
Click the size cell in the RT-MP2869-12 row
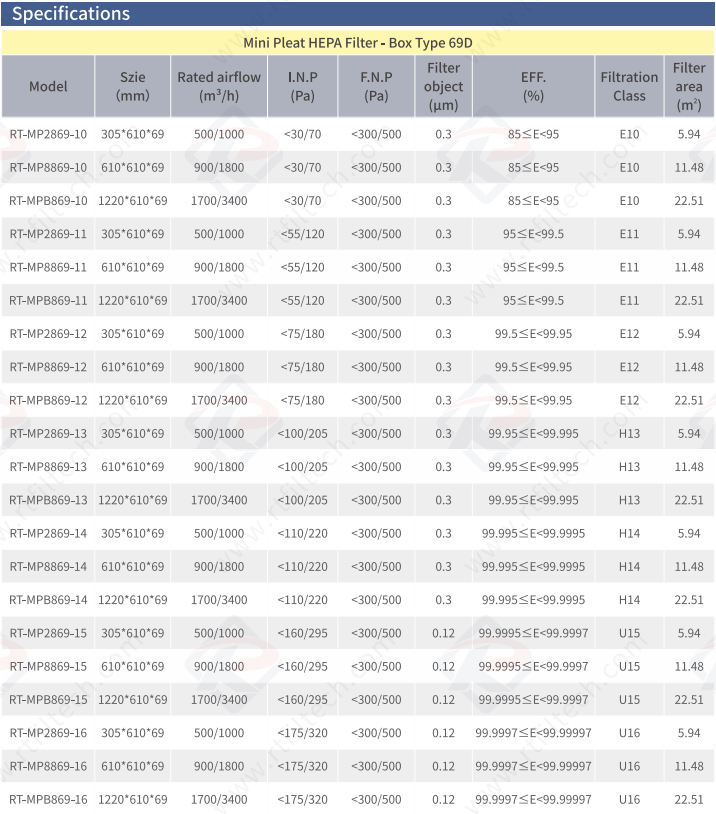coord(132,334)
